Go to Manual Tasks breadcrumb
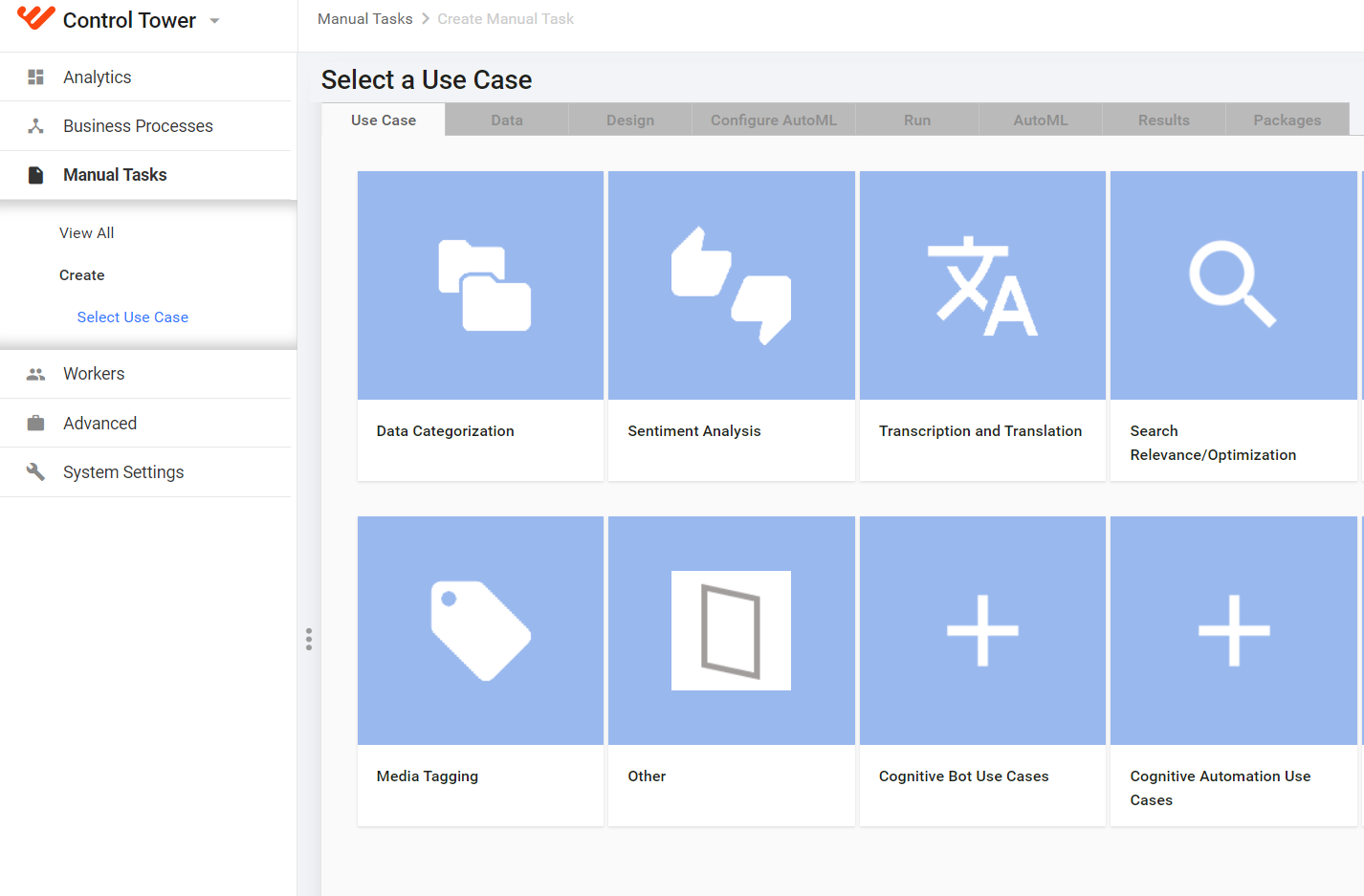This screenshot has width=1364, height=896. pyautogui.click(x=365, y=19)
